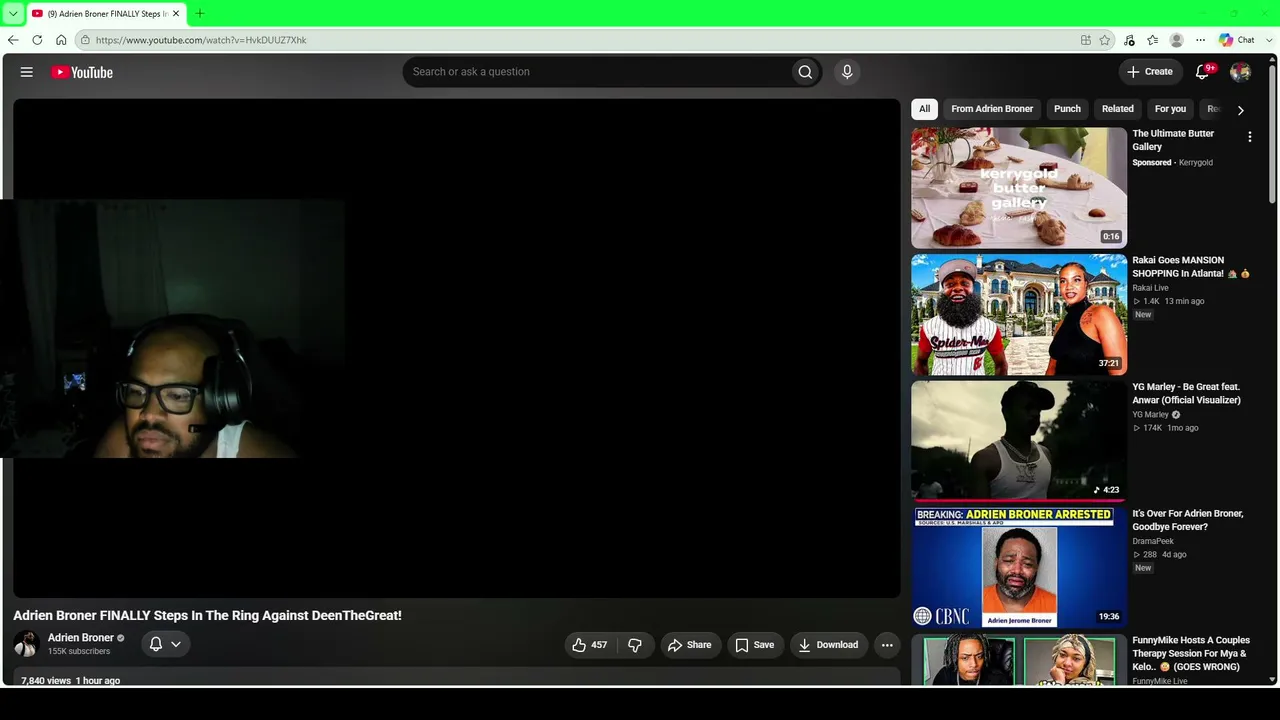
Task: Open FunnyMike Hosts A Couples Therapy title
Action: (1191, 653)
